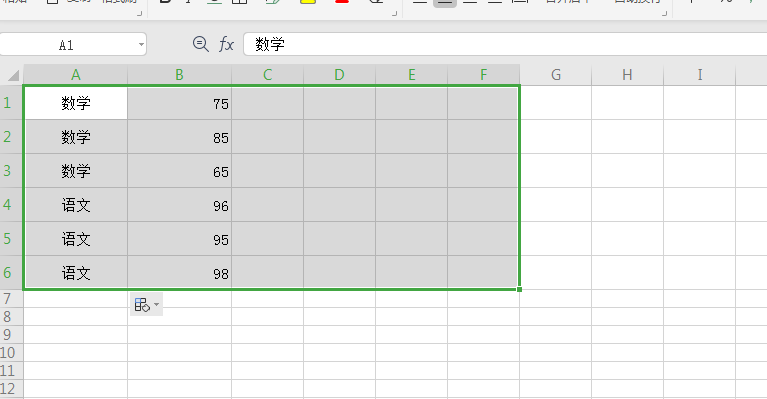767x399 pixels.
Task: Click cell A6 containing 语文
Action: point(75,272)
